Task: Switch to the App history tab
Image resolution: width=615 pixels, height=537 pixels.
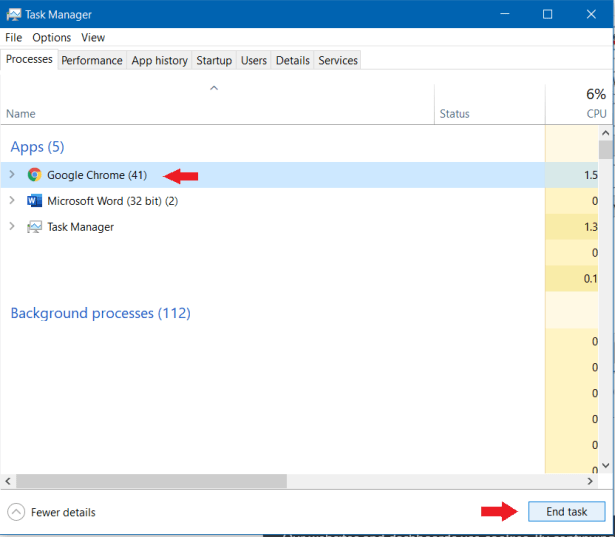Action: coord(159,60)
